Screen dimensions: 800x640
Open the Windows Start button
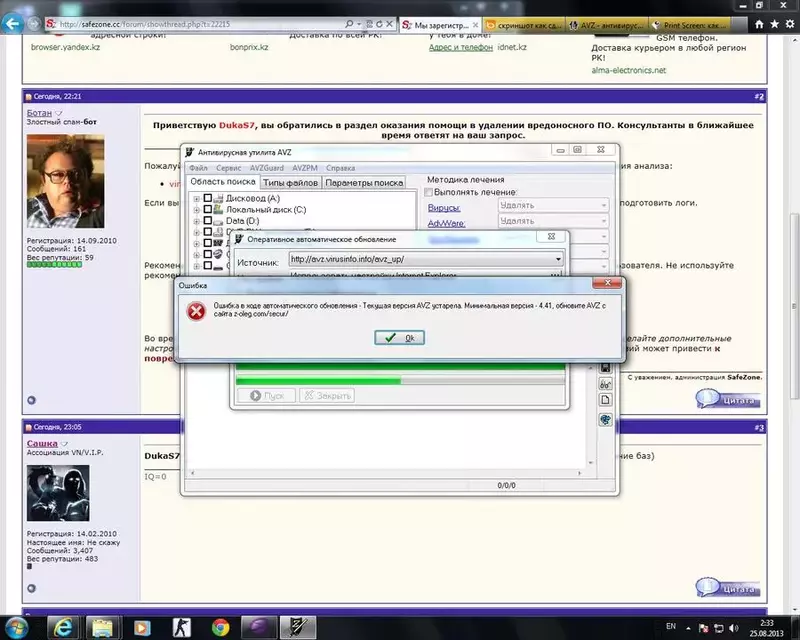click(x=16, y=627)
